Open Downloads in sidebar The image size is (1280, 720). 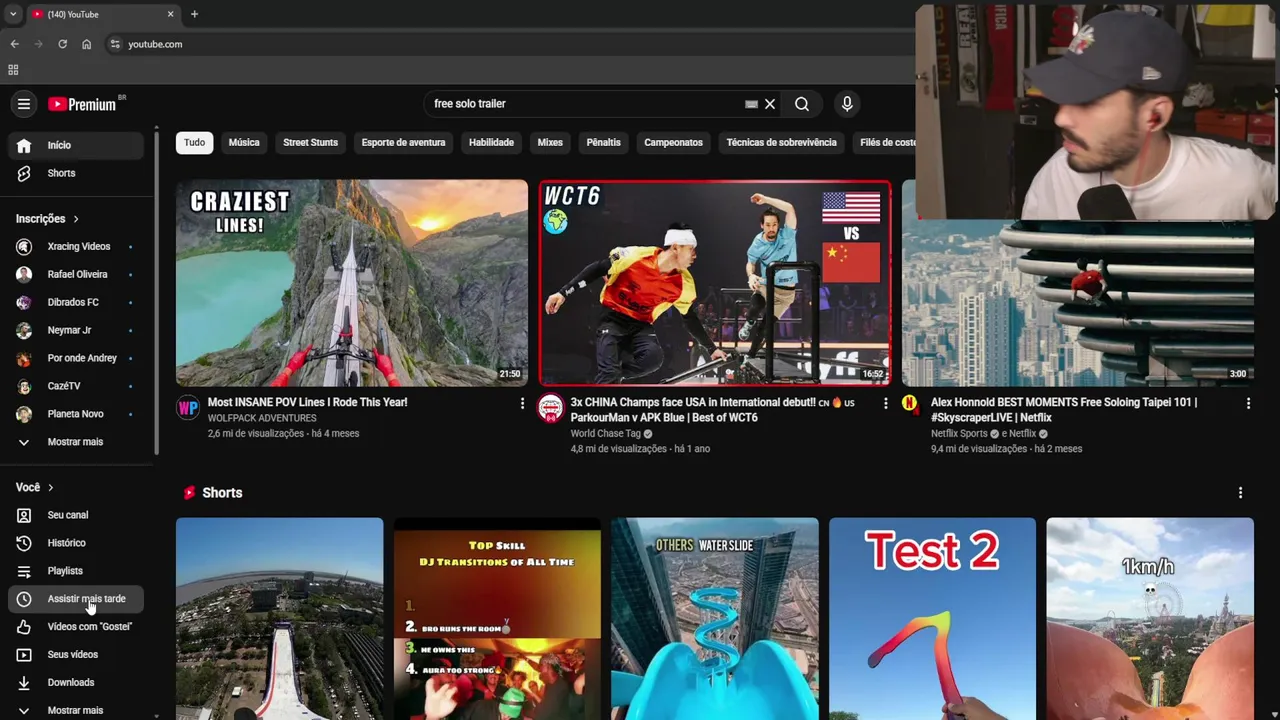(76, 683)
